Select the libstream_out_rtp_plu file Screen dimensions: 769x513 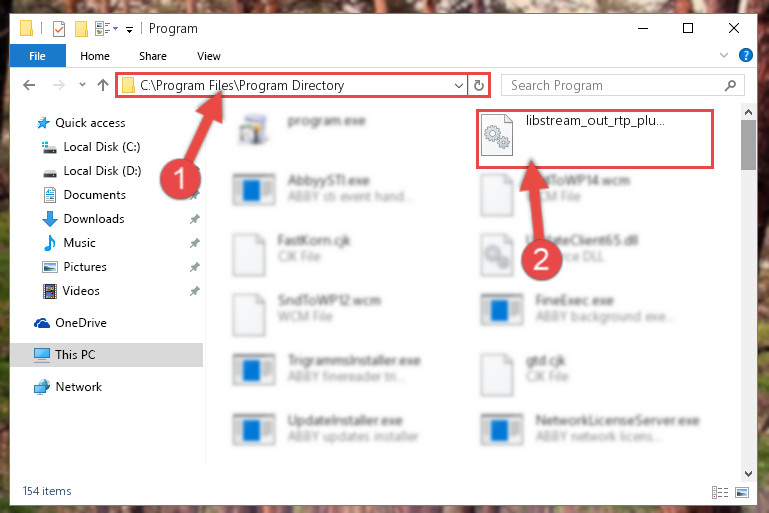point(595,139)
